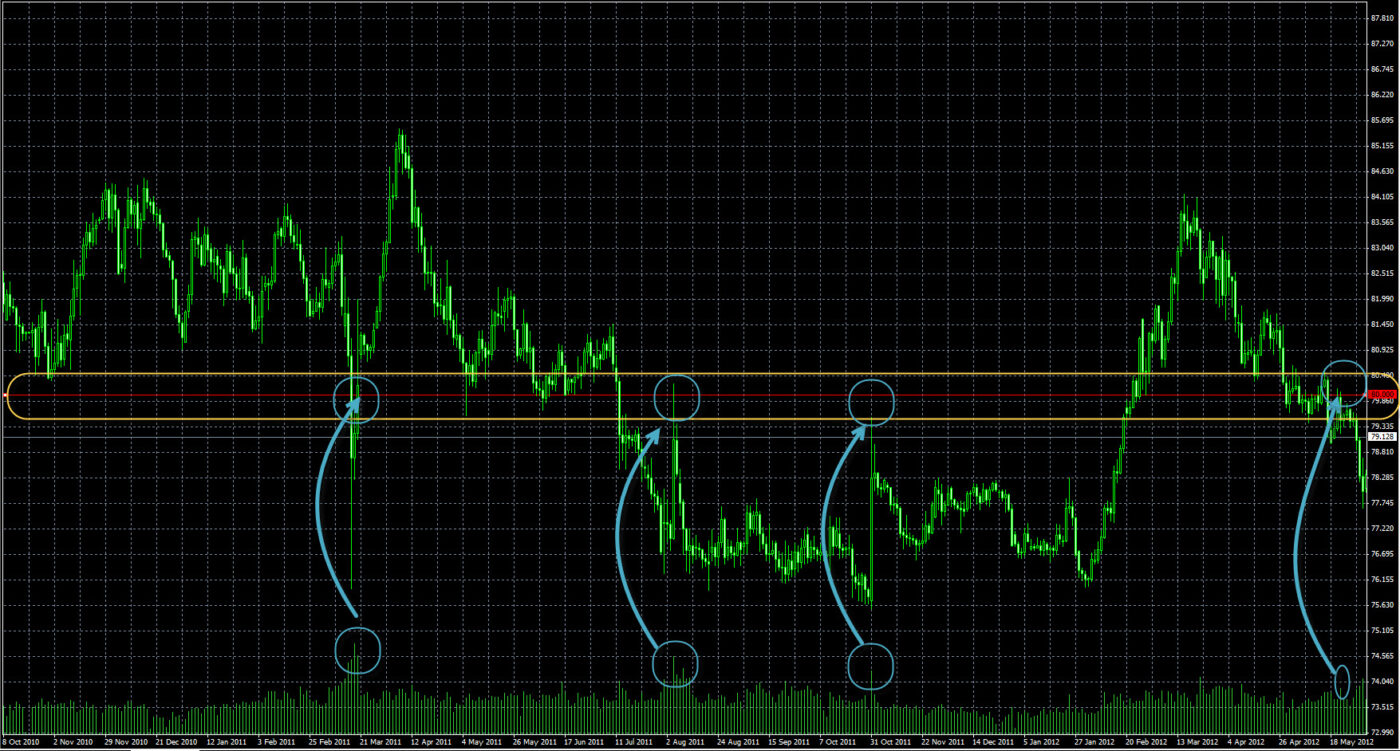Click the 73.515 price scale label
The image size is (1400, 751).
pos(1382,707)
